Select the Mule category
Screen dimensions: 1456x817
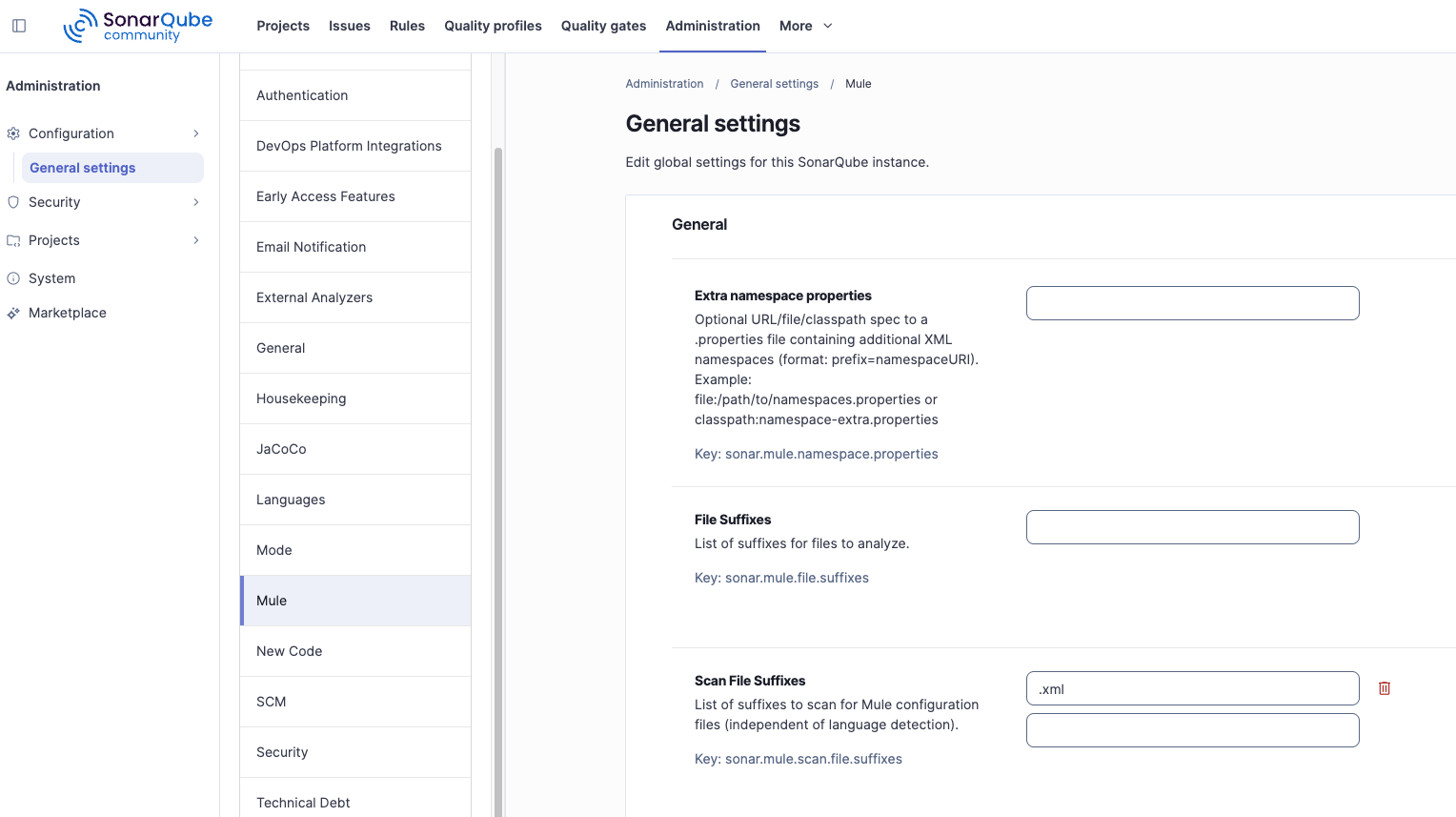pyautogui.click(x=355, y=601)
